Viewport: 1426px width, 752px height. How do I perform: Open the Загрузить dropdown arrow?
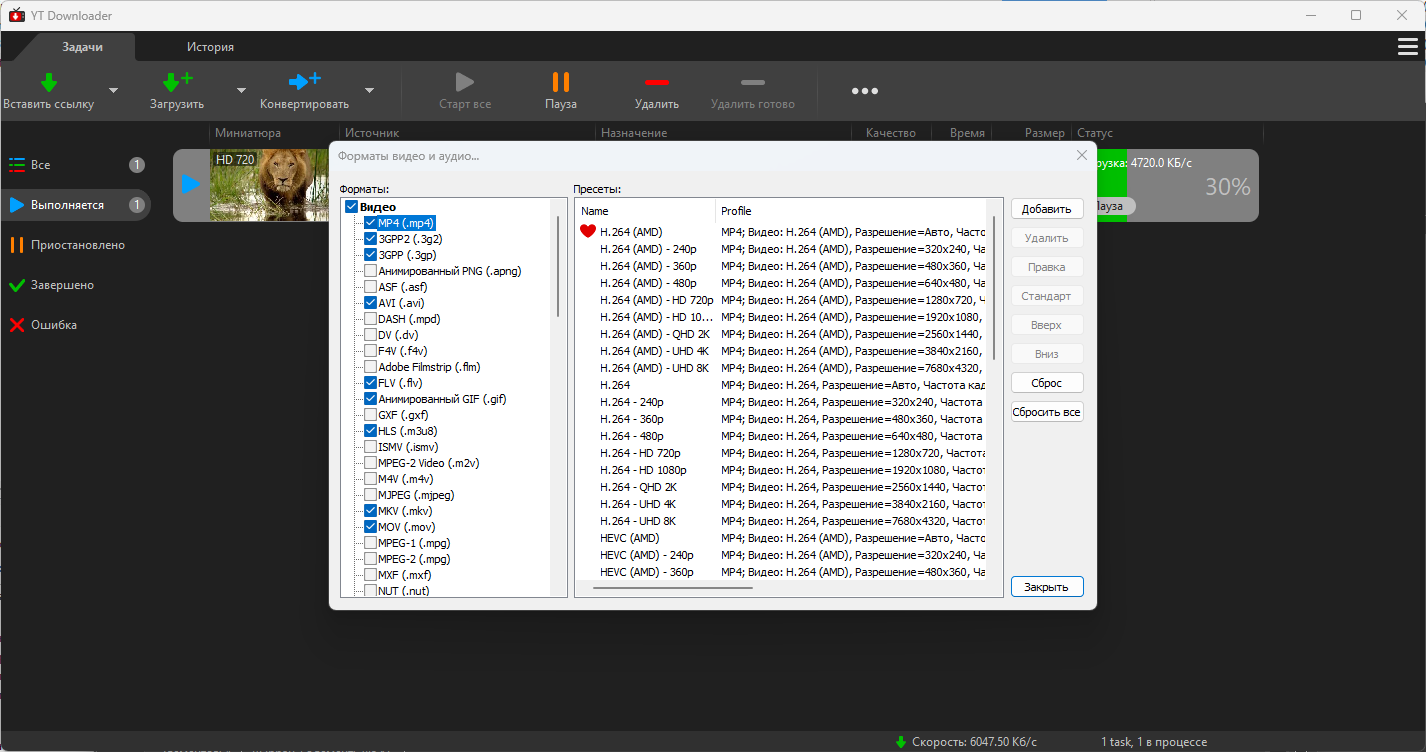pos(241,90)
